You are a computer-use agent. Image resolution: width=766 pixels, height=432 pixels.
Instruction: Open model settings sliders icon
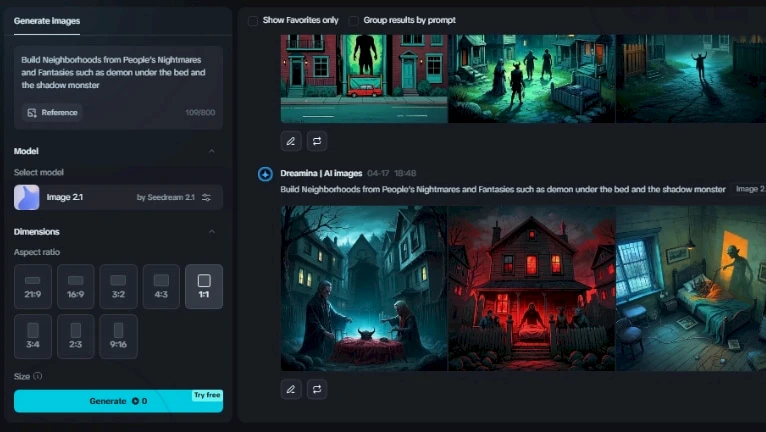coord(207,197)
